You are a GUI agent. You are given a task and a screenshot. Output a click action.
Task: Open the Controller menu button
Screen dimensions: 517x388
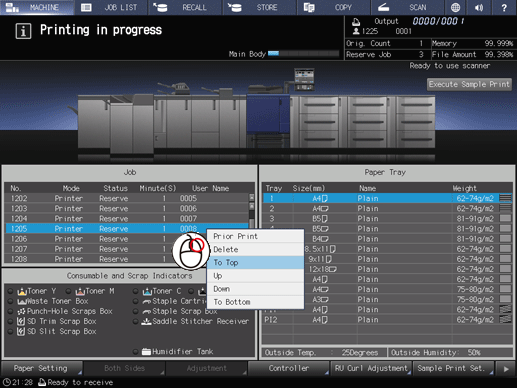coord(289,368)
